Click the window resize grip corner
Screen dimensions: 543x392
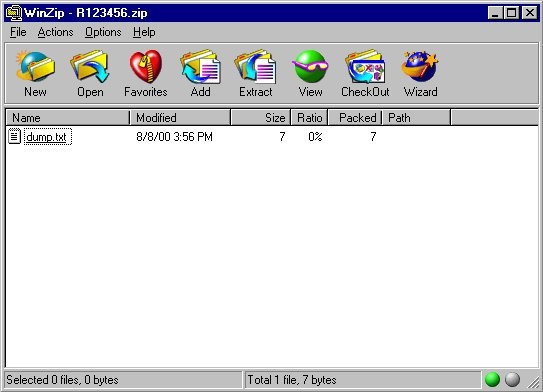click(533, 381)
